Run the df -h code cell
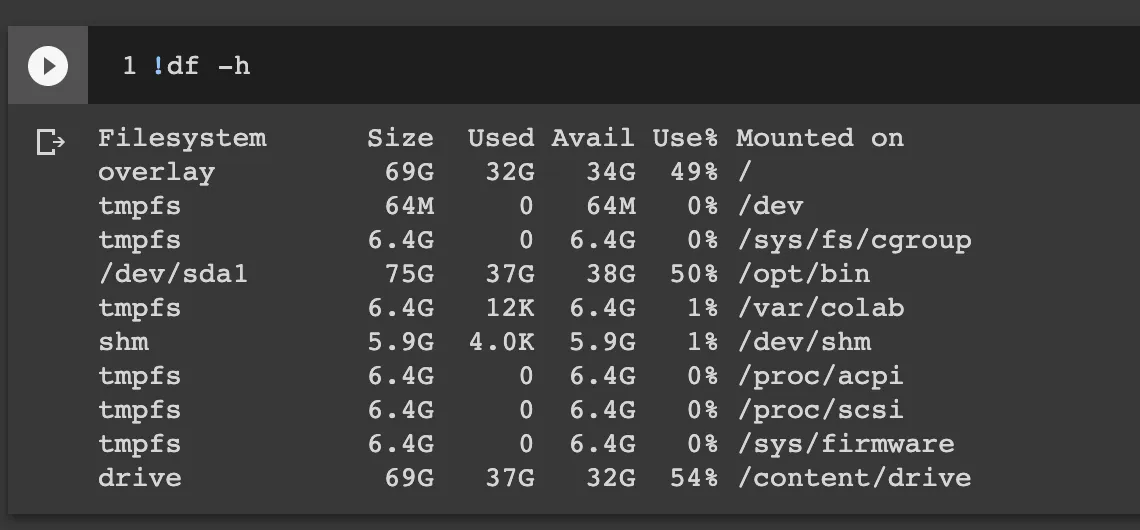Viewport: 1140px width, 530px height. click(x=48, y=67)
